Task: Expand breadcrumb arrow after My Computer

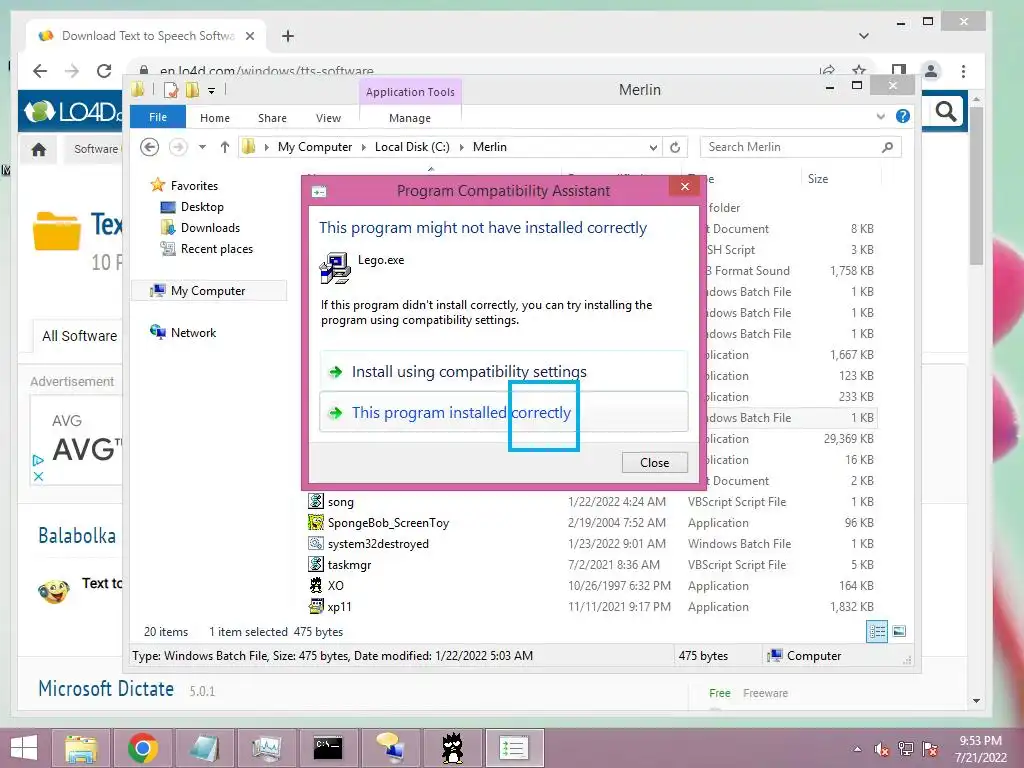Action: coord(364,147)
